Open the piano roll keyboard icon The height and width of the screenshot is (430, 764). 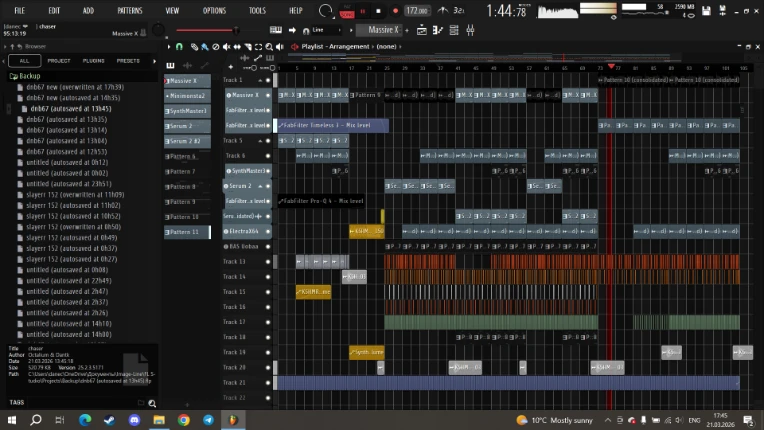click(438, 30)
